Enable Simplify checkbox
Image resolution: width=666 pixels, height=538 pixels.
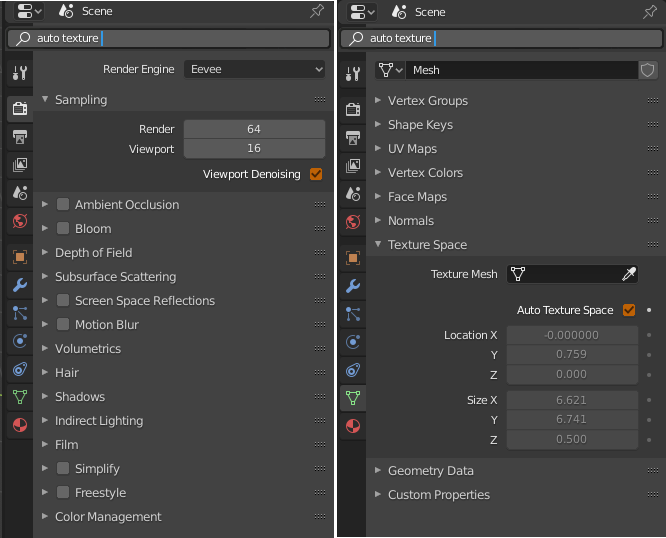pos(63,468)
